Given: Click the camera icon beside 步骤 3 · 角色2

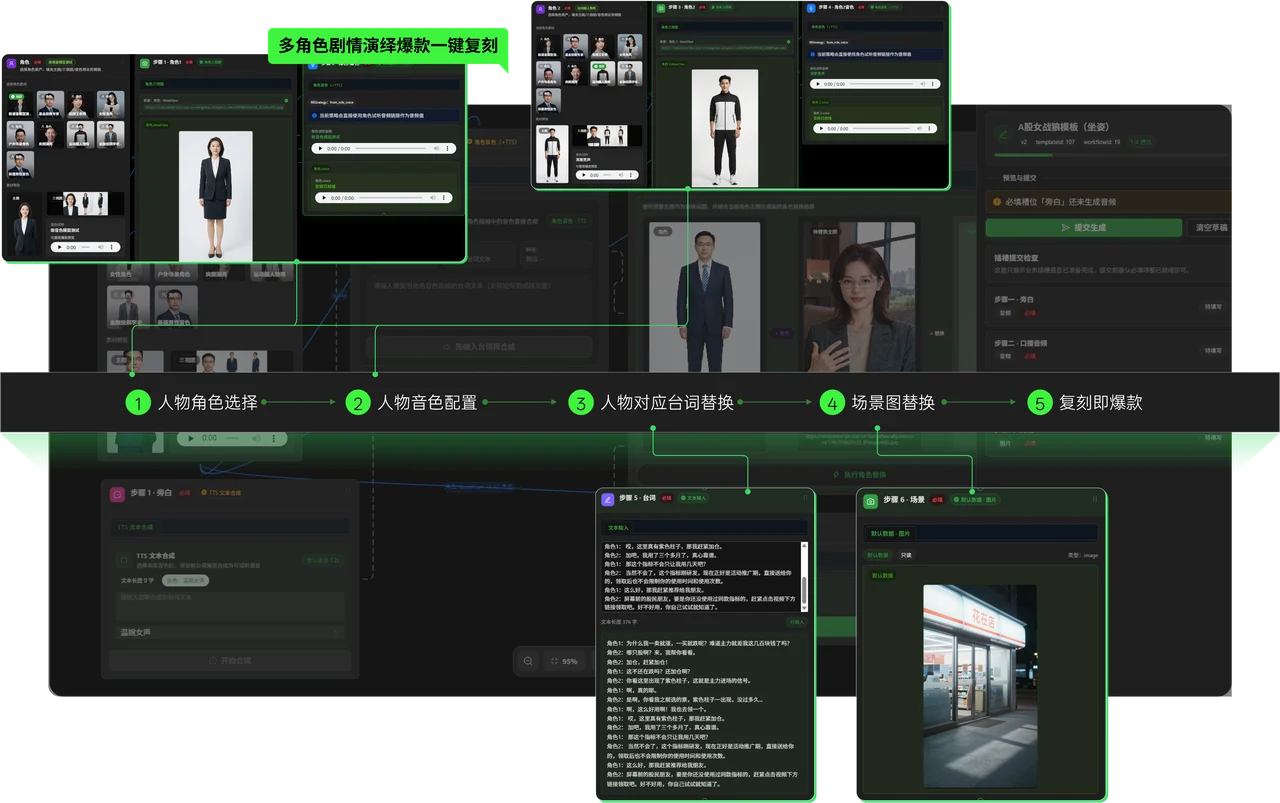Looking at the screenshot, I should (x=662, y=7).
